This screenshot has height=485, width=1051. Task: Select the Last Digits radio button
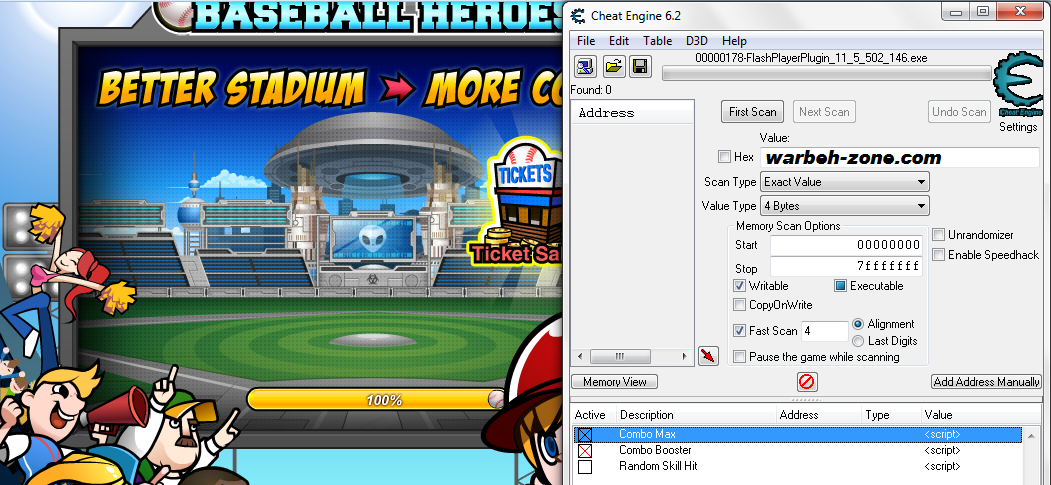[x=858, y=341]
